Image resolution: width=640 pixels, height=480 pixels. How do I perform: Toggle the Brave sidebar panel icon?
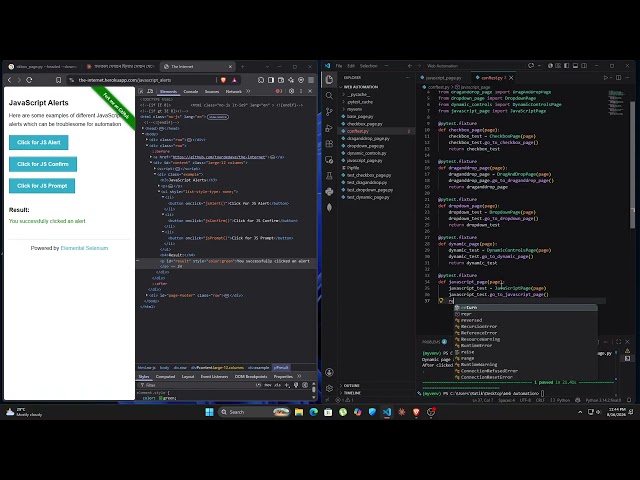coord(271,80)
